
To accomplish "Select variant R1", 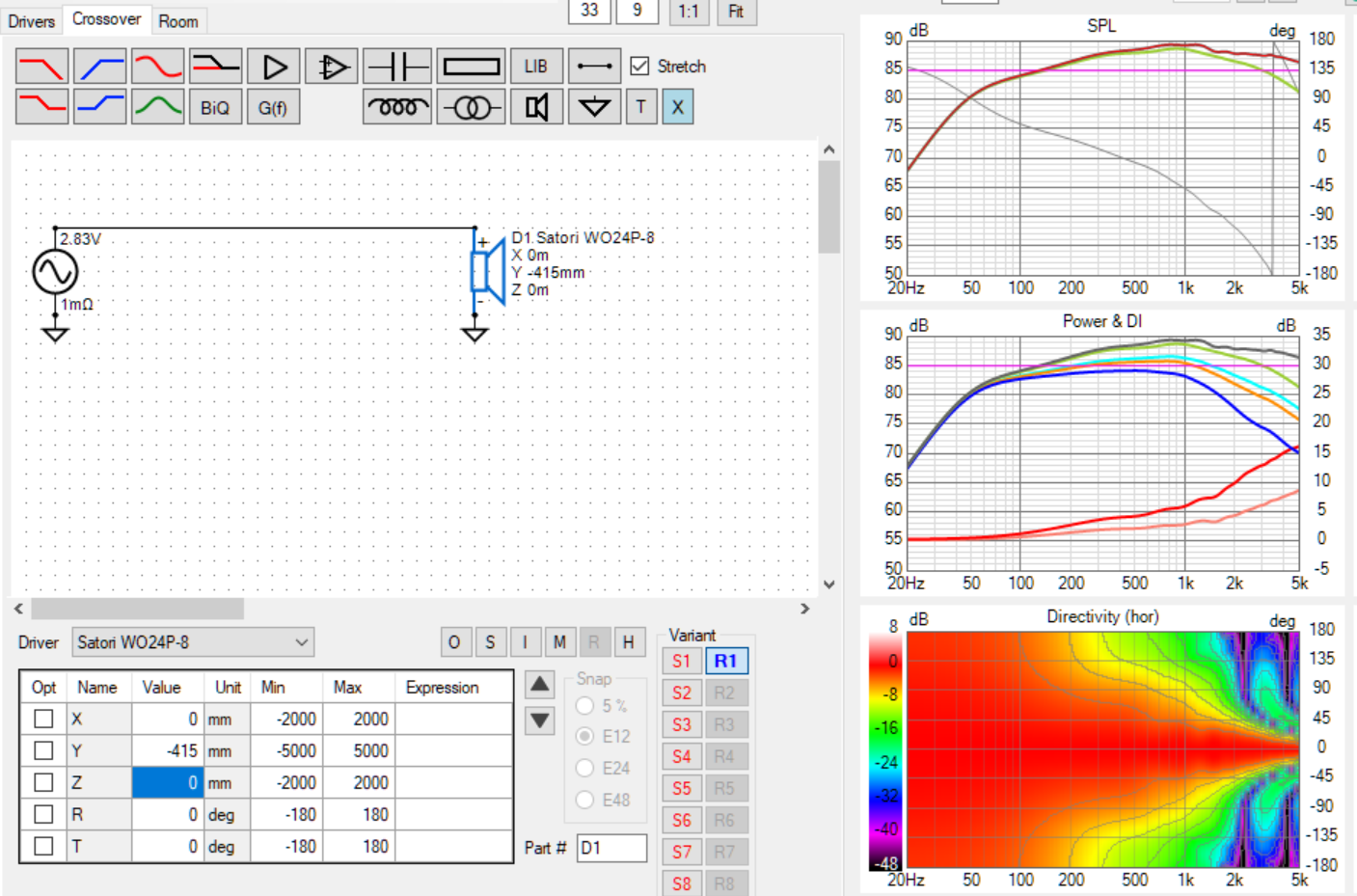I will [x=726, y=661].
